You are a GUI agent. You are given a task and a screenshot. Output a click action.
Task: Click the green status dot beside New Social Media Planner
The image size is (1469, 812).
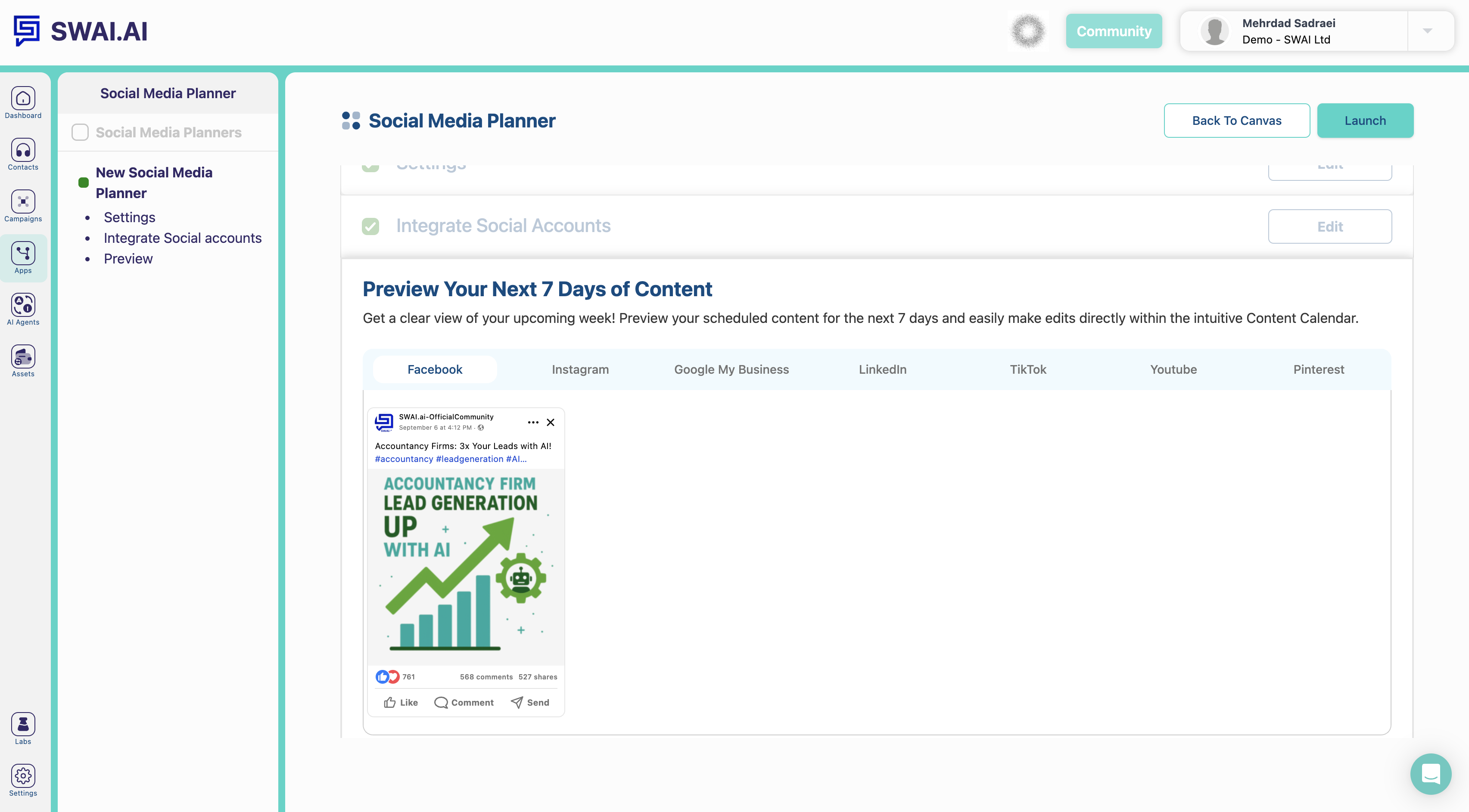click(83, 183)
